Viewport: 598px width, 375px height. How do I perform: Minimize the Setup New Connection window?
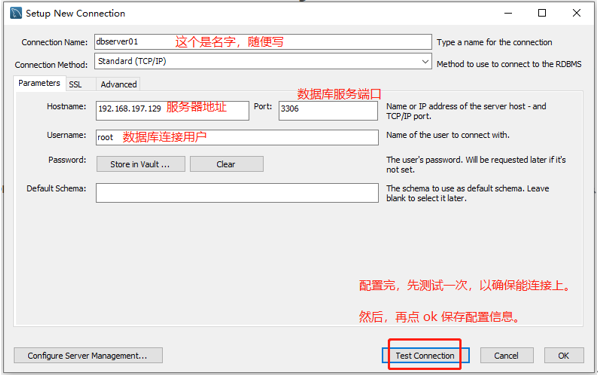[508, 13]
